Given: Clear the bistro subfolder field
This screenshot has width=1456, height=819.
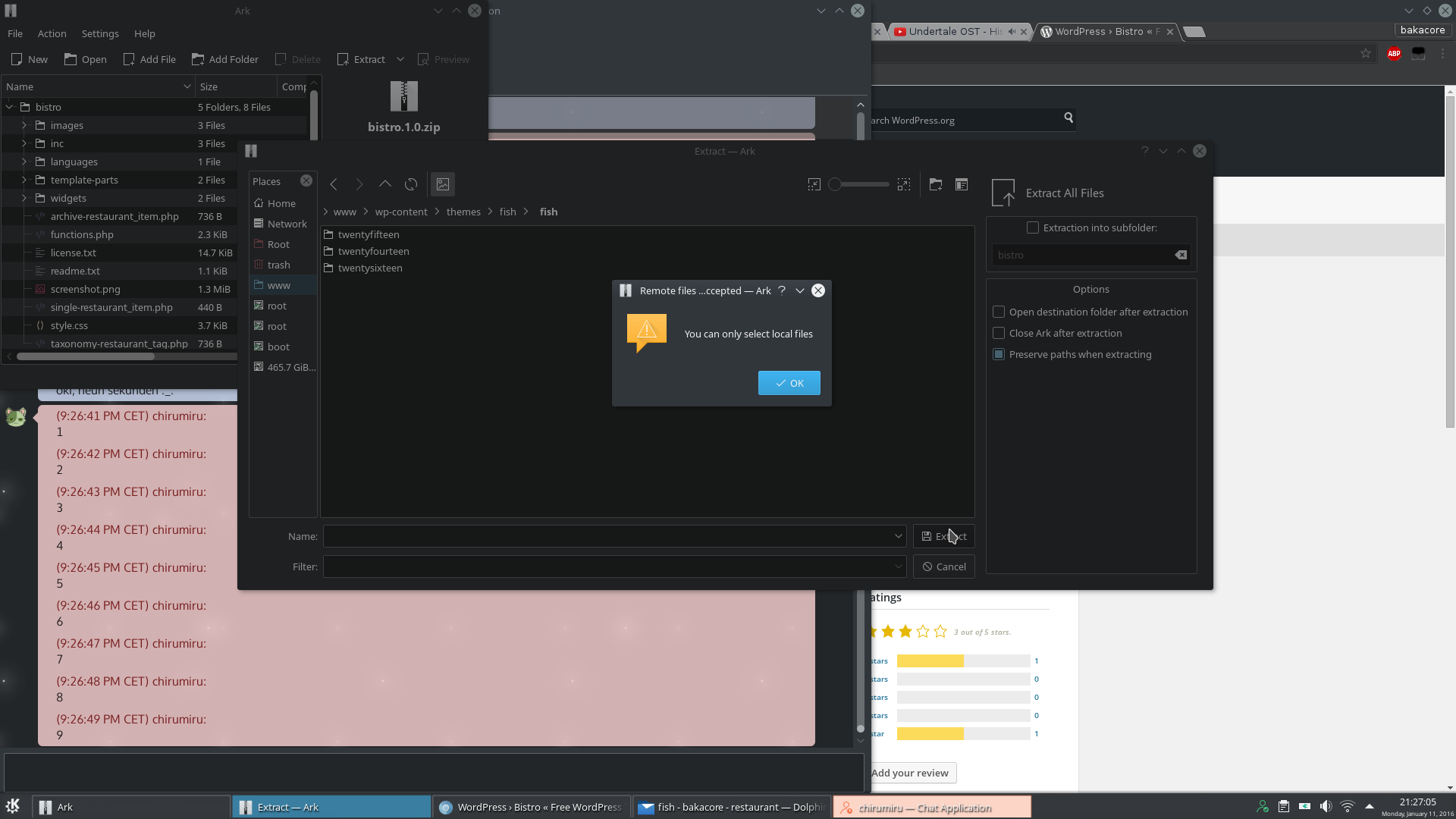Looking at the screenshot, I should click(1181, 255).
